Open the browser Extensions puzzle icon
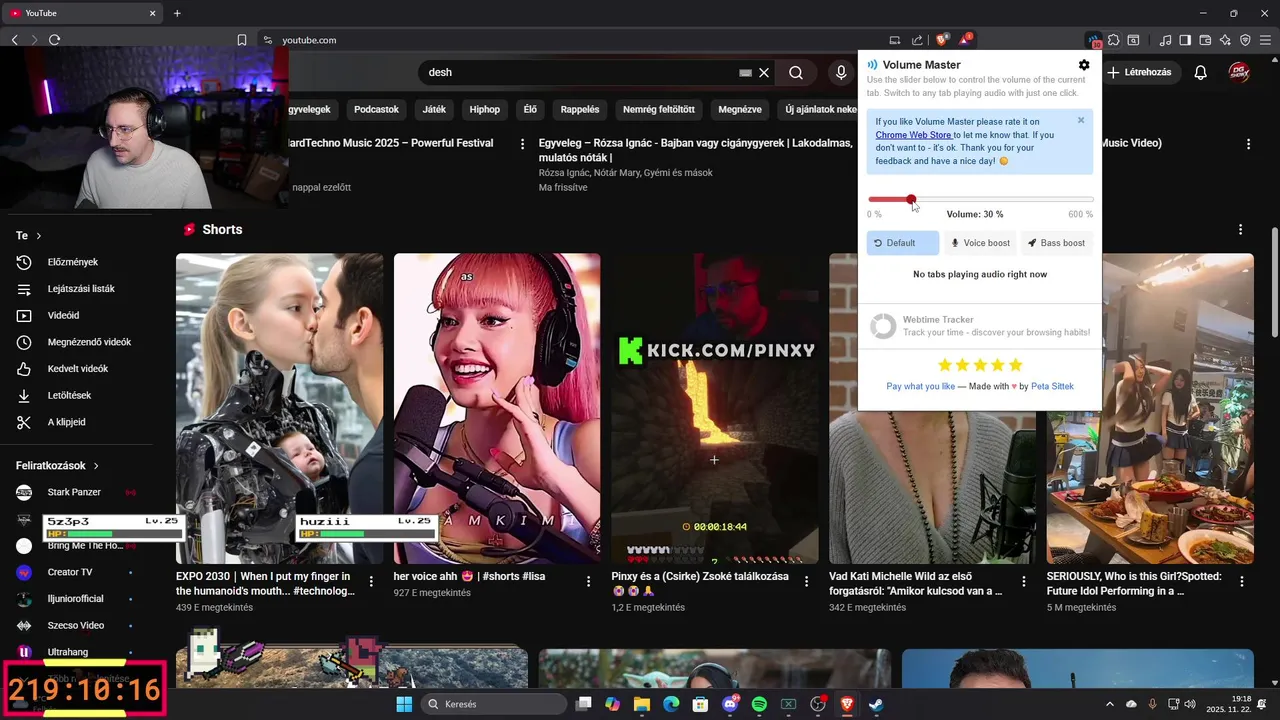1280x720 pixels. (x=1113, y=40)
